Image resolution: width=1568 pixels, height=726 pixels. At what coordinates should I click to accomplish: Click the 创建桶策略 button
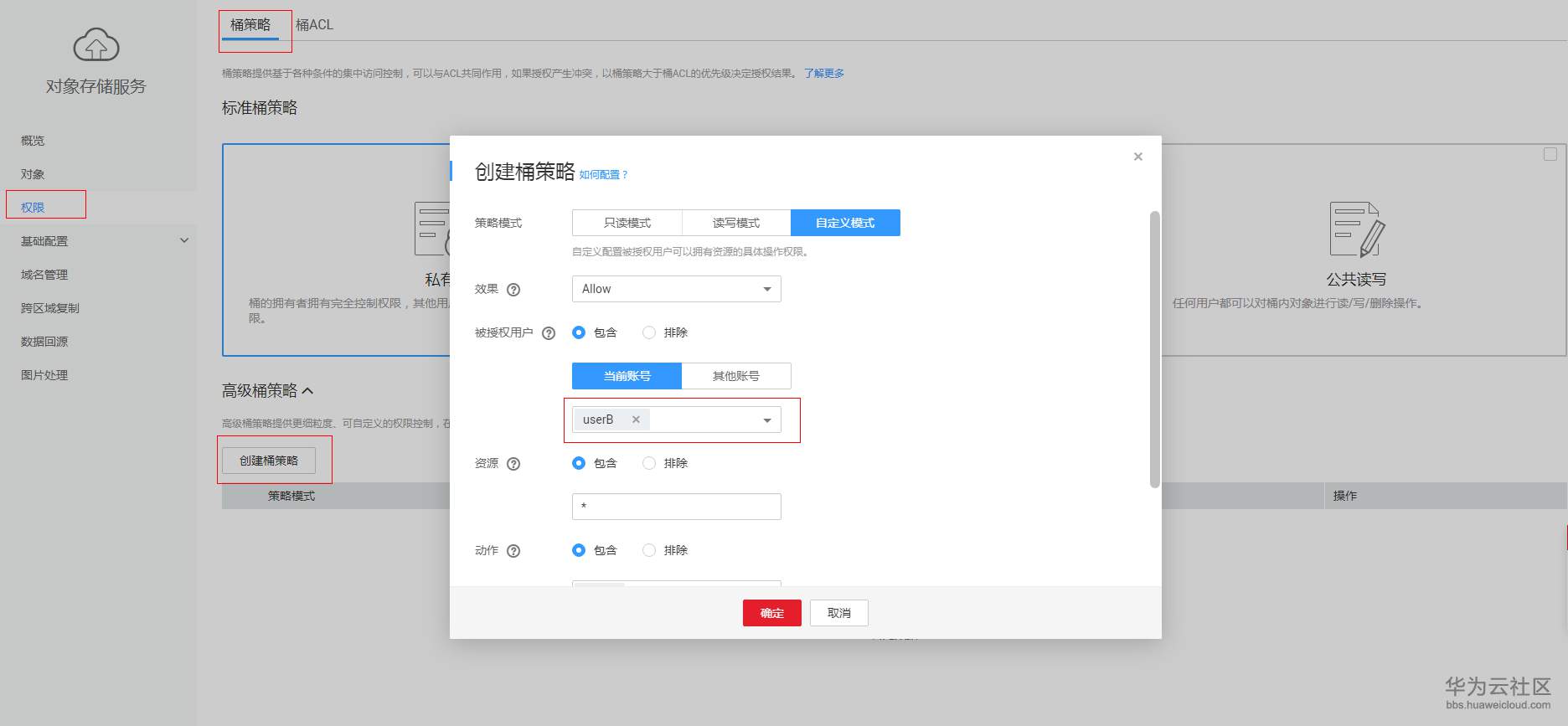269,461
